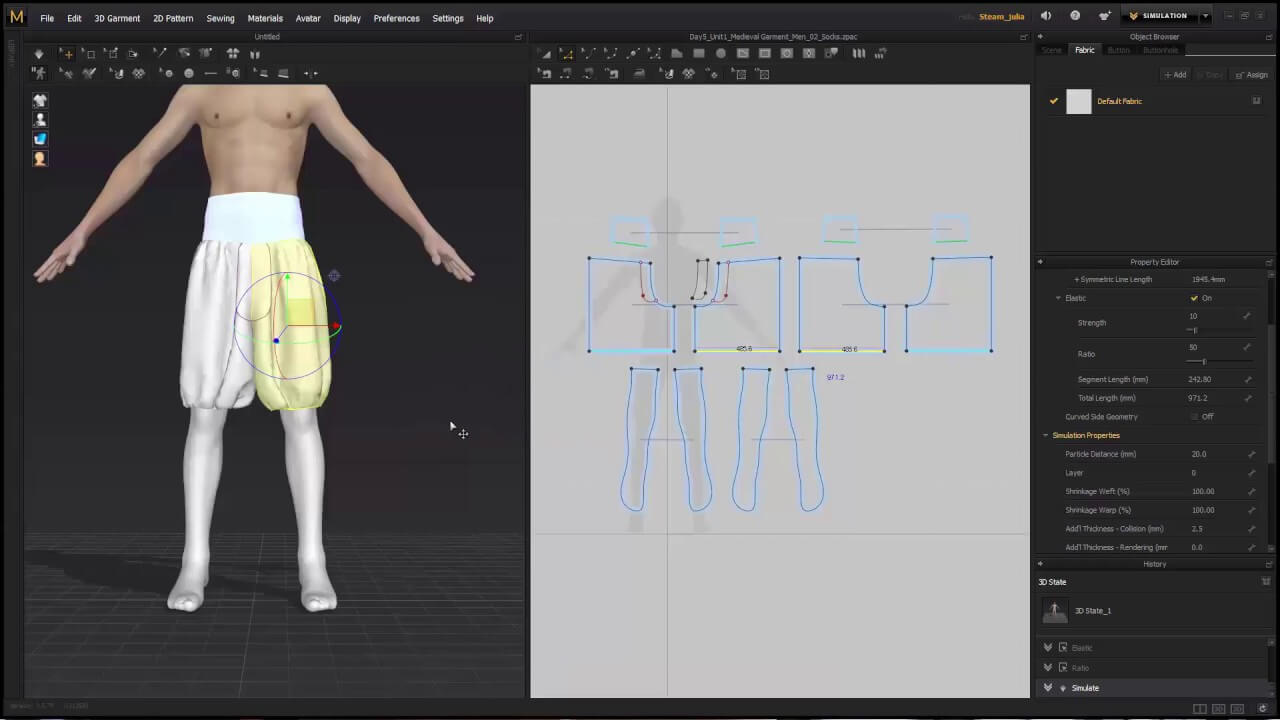
Task: Pick the Rectangle pattern tool
Action: pyautogui.click(x=699, y=54)
